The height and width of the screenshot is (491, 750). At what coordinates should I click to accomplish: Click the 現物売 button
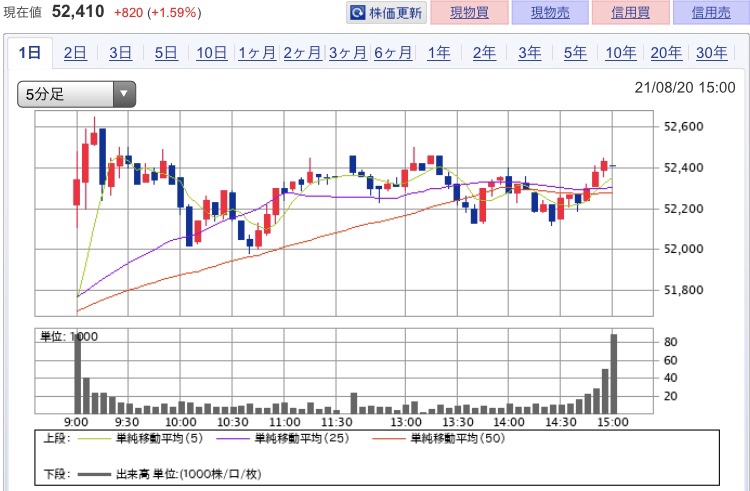point(550,12)
